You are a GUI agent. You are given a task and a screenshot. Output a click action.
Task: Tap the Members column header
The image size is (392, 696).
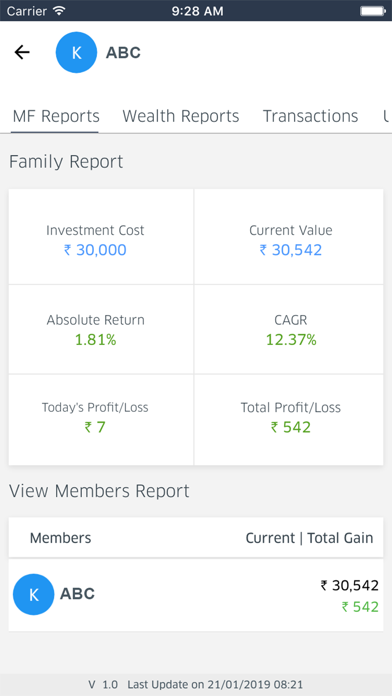[x=60, y=538]
